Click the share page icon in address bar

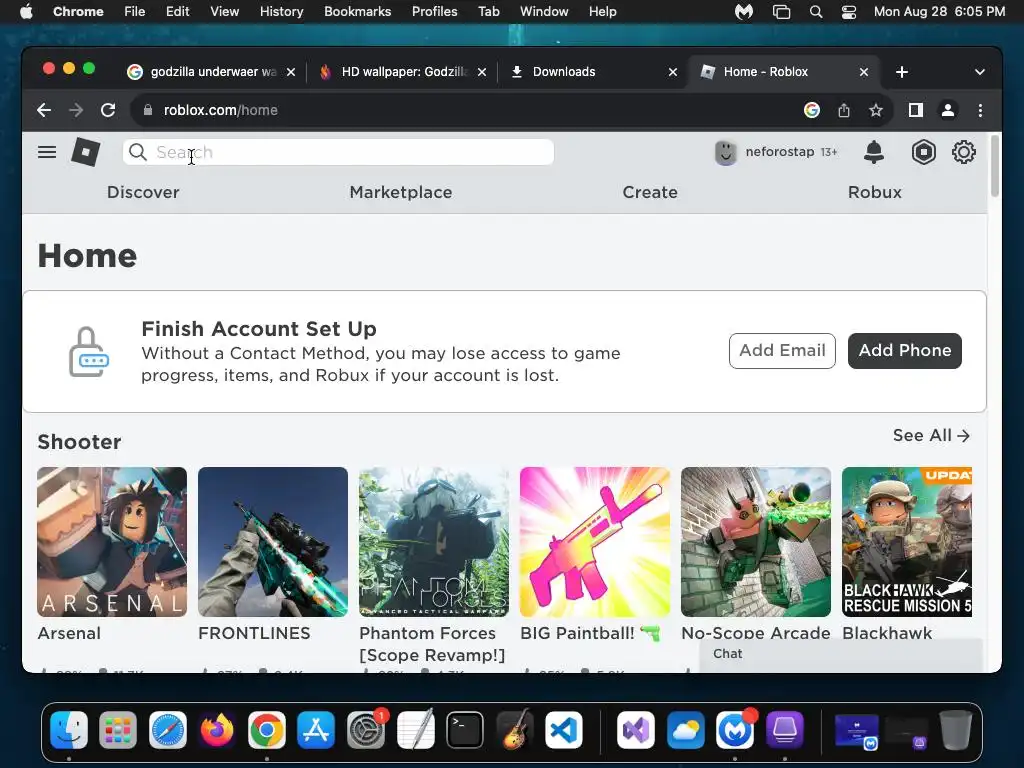(844, 110)
